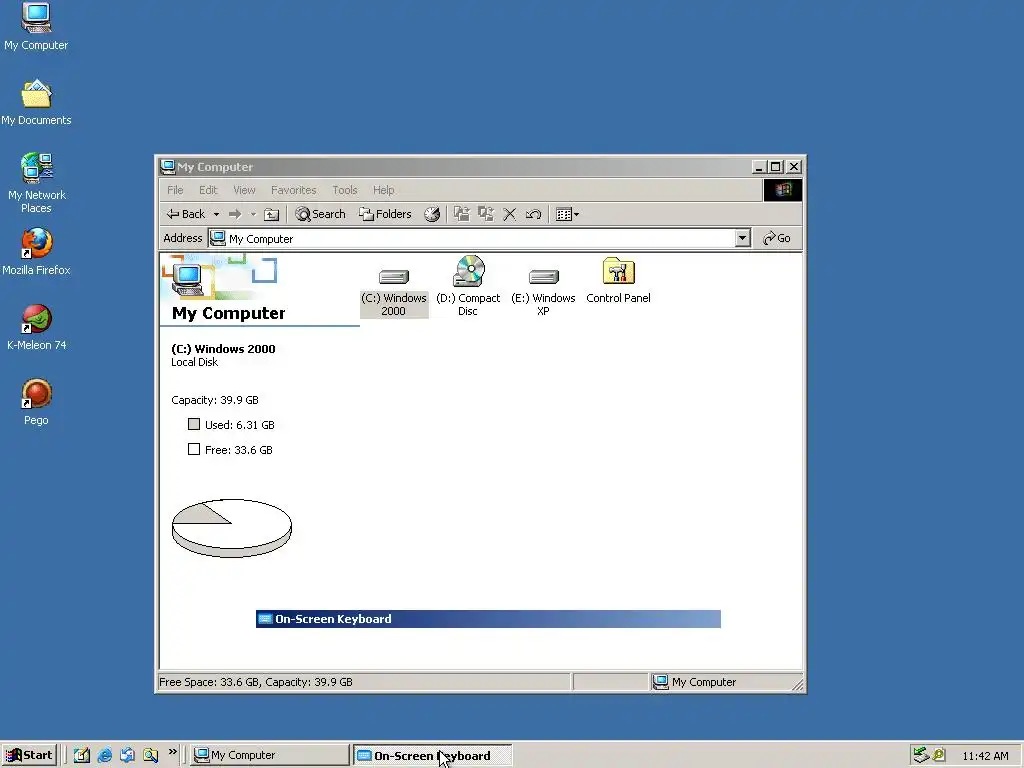The image size is (1024, 768).
Task: Open the View menu
Action: 244,190
